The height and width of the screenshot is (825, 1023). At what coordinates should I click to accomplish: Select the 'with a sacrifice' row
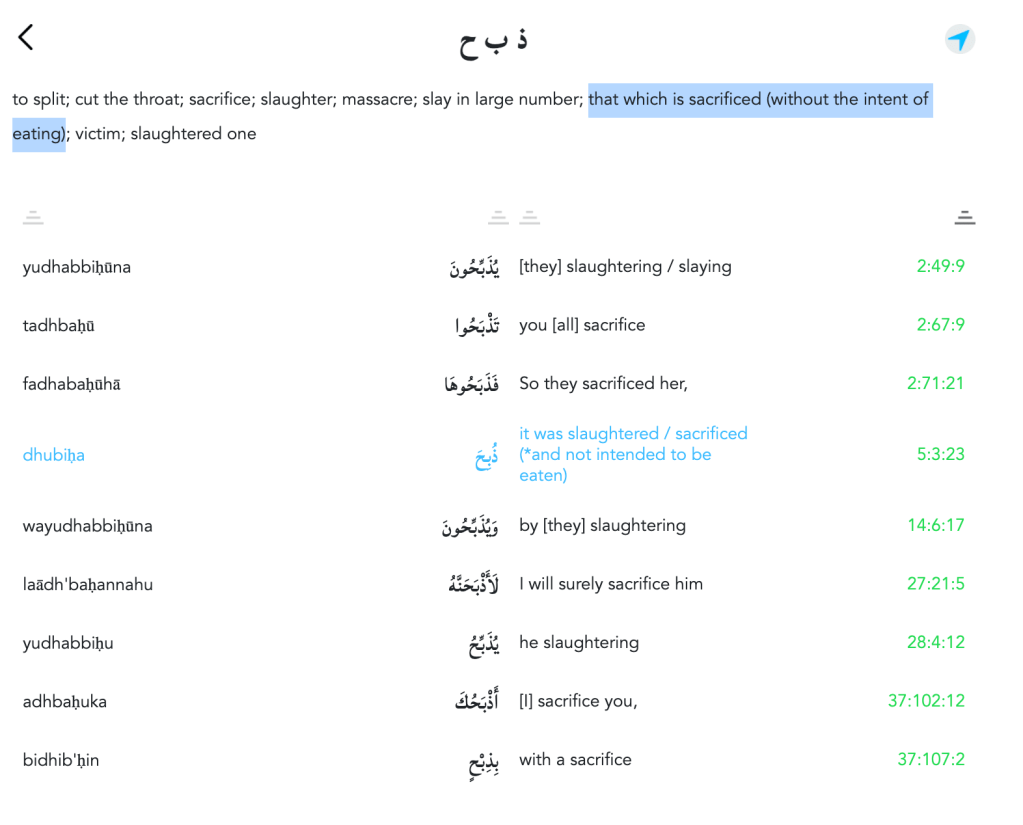click(575, 760)
